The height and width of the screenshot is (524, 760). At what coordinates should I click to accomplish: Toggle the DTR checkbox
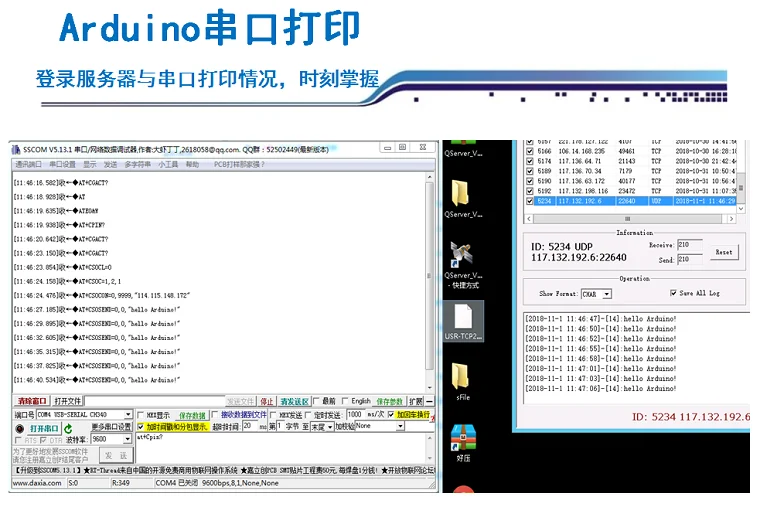click(x=43, y=440)
